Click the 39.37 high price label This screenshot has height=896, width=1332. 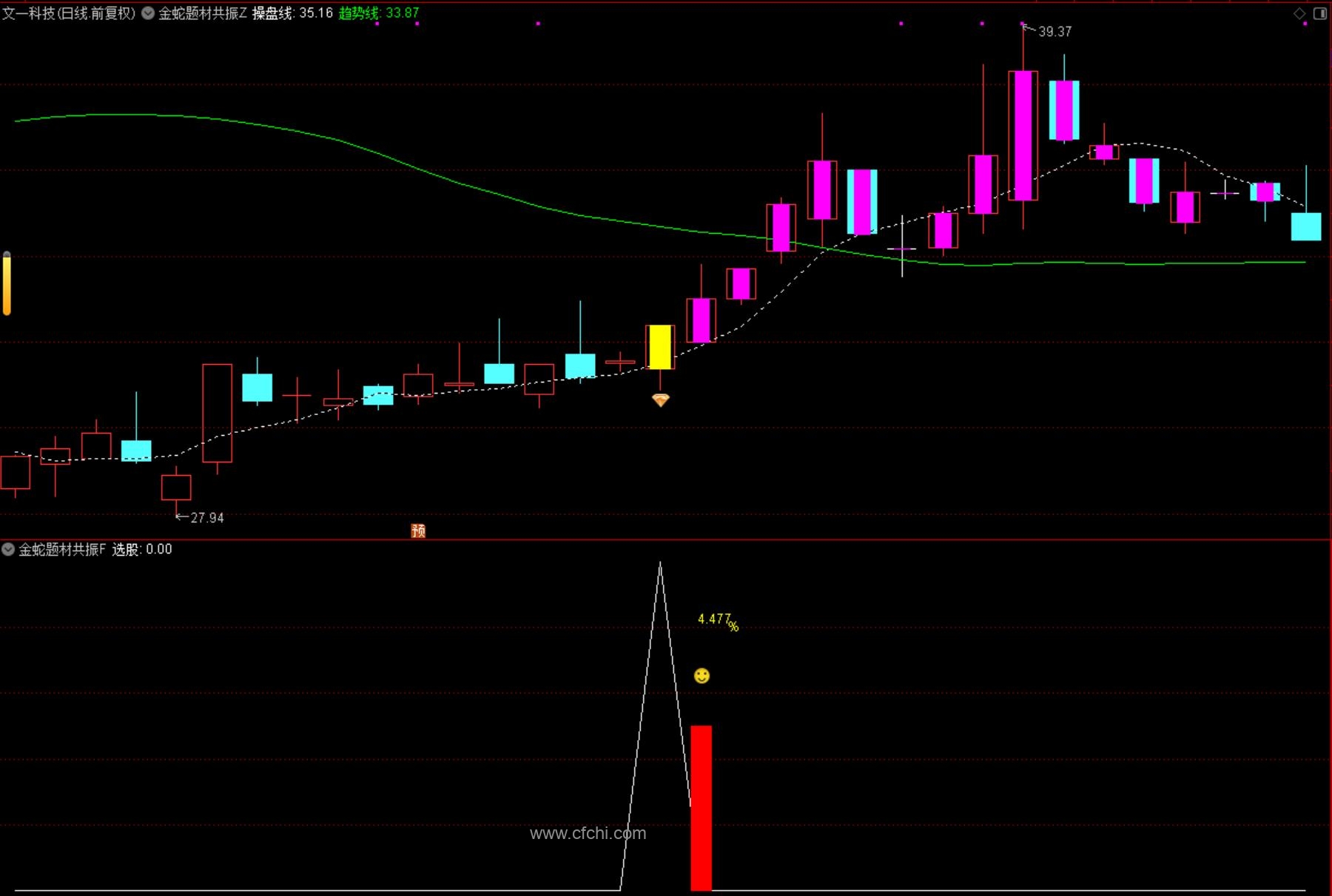coord(1054,31)
